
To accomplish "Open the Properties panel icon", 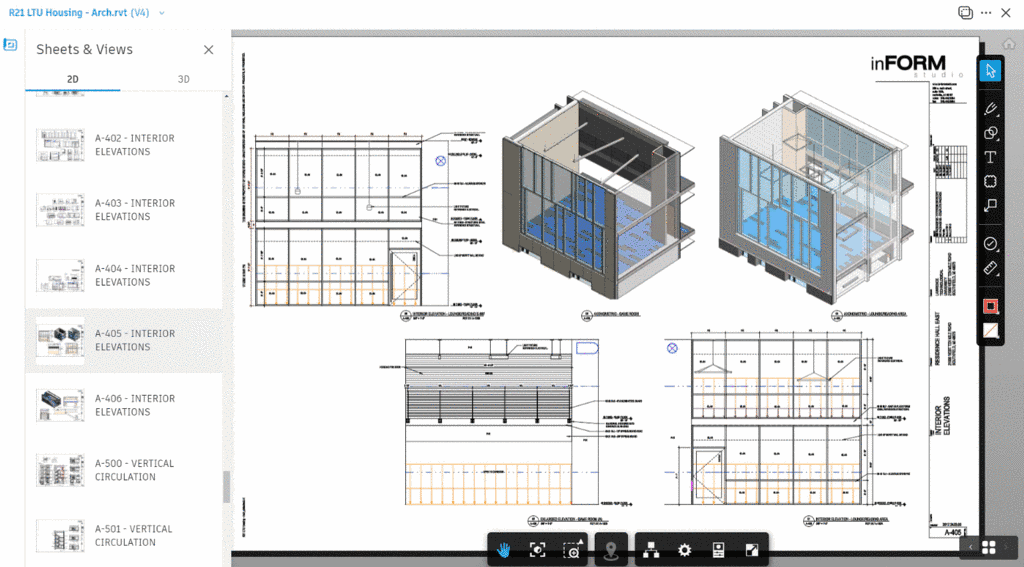I will coord(718,550).
